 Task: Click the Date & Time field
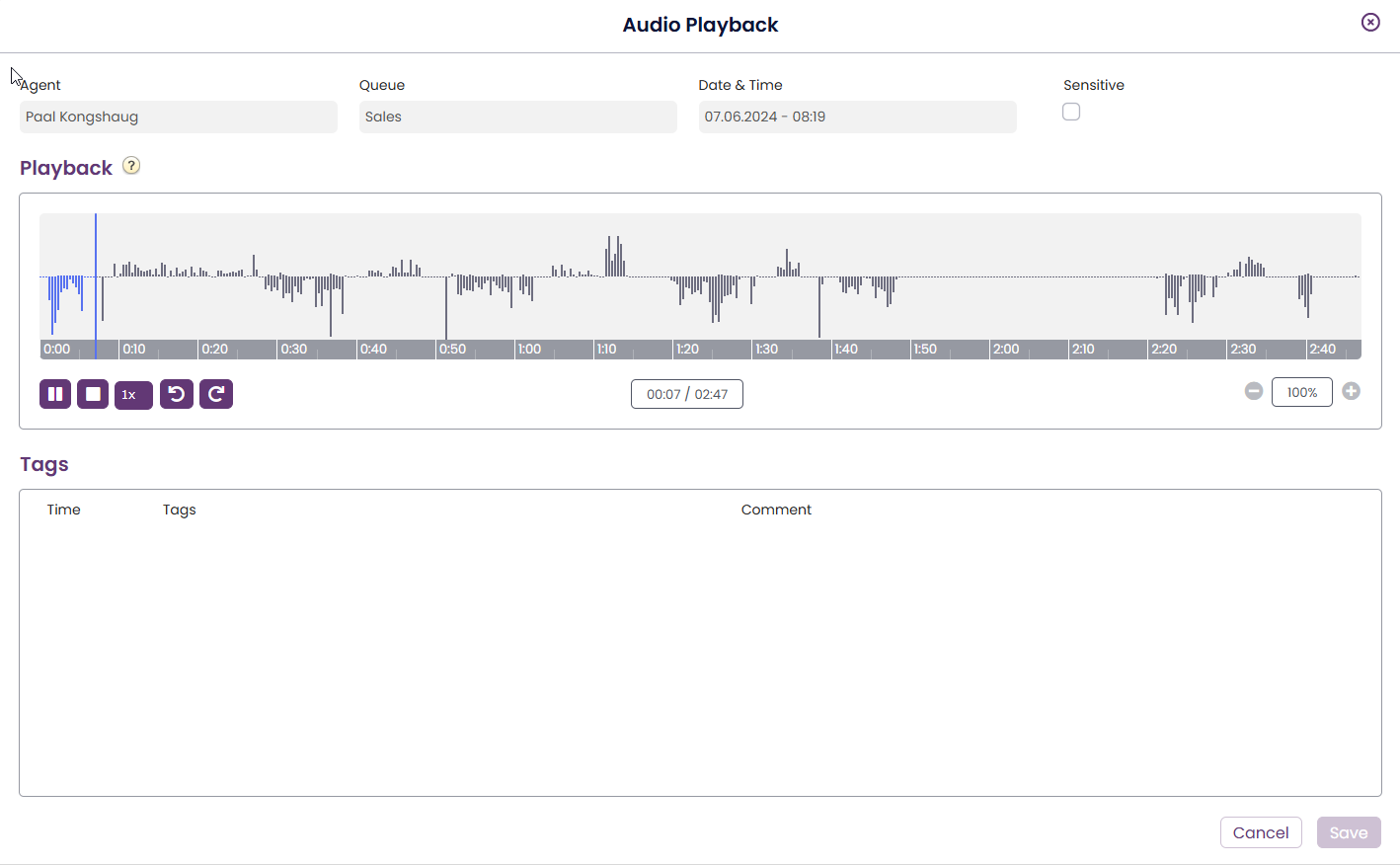(857, 117)
